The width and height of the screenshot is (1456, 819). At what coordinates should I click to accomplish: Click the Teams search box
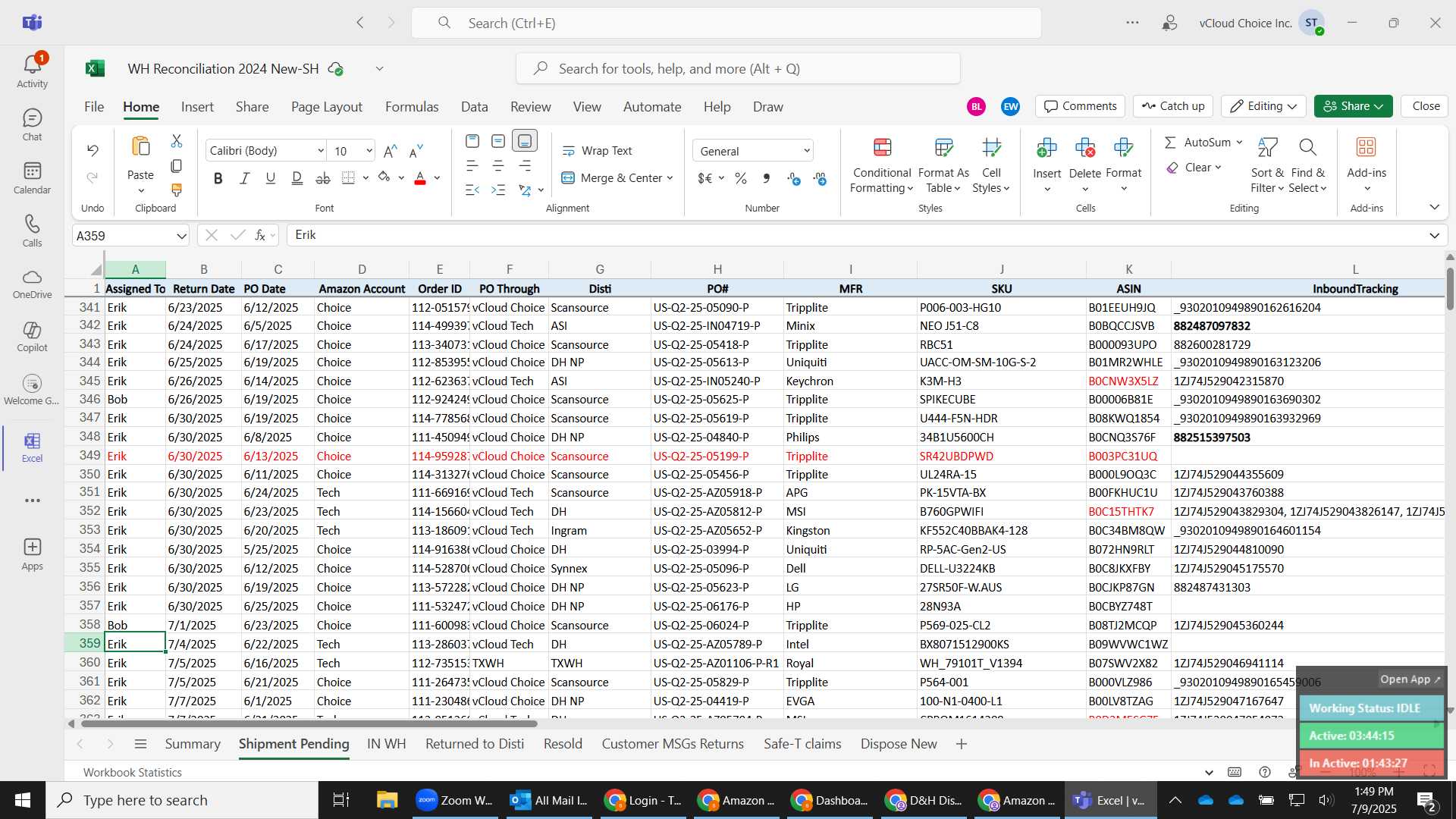click(726, 23)
